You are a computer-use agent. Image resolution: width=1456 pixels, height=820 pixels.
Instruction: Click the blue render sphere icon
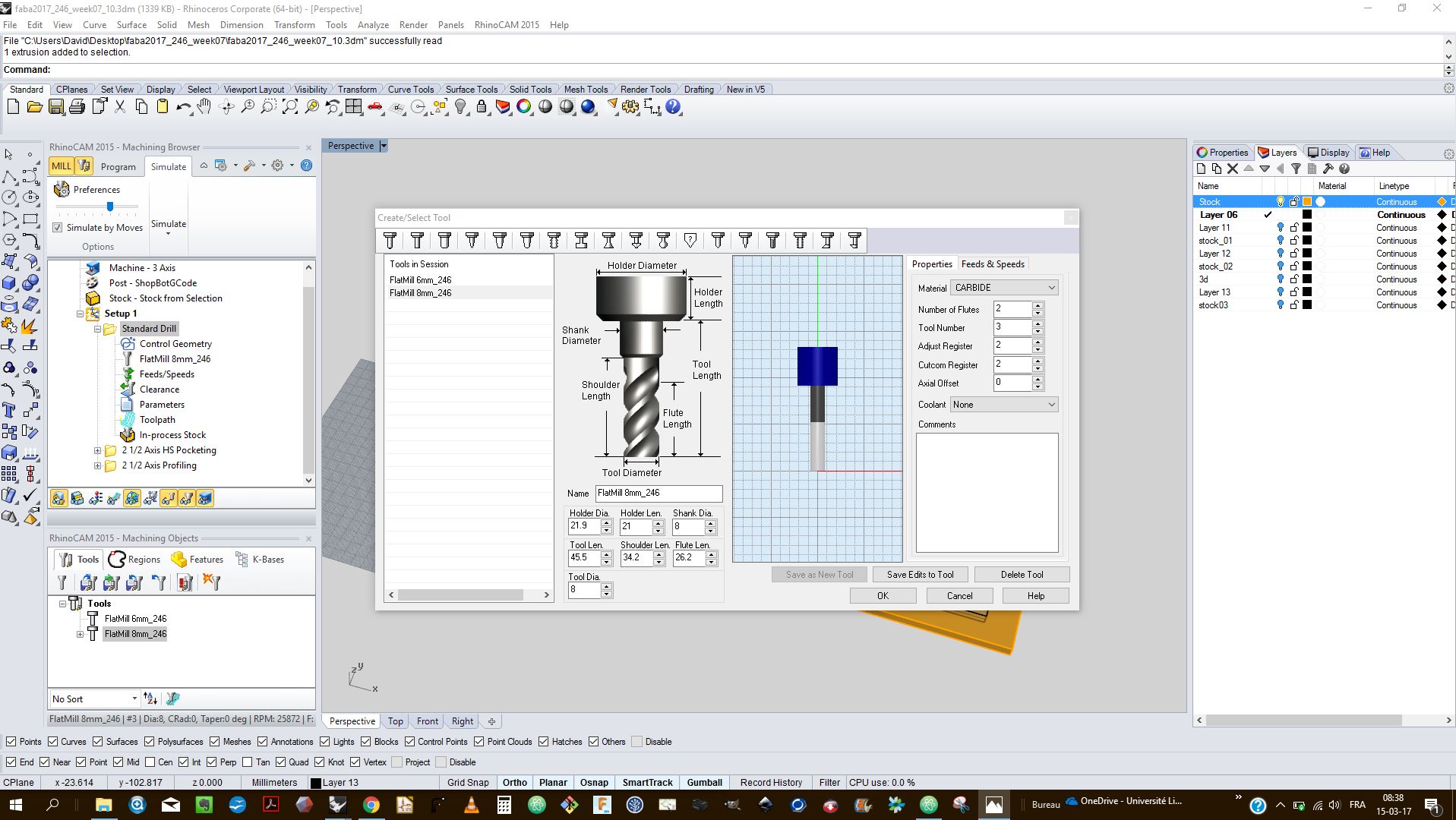tap(588, 107)
